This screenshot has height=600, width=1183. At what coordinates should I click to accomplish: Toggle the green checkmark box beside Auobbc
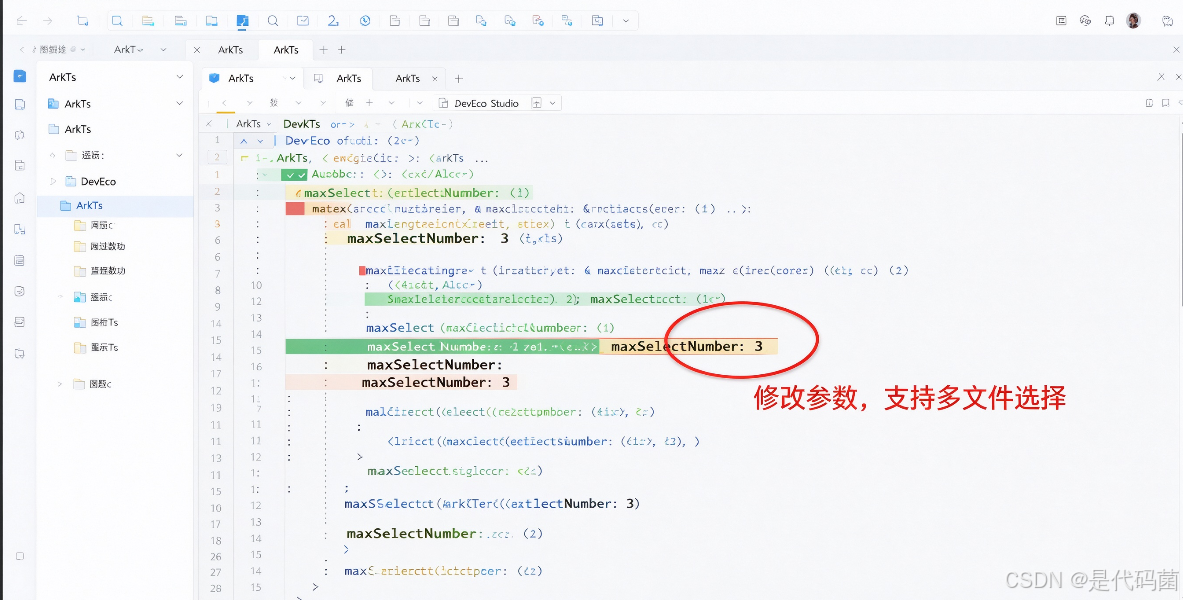tap(294, 175)
